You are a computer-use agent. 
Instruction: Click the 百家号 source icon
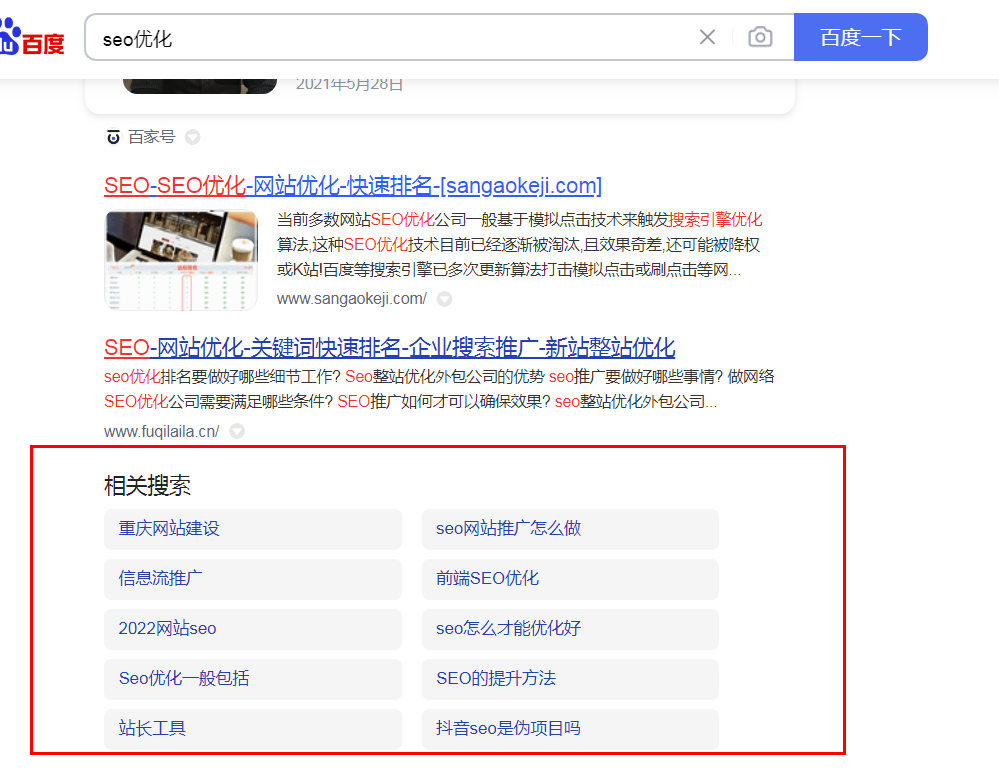tap(113, 137)
